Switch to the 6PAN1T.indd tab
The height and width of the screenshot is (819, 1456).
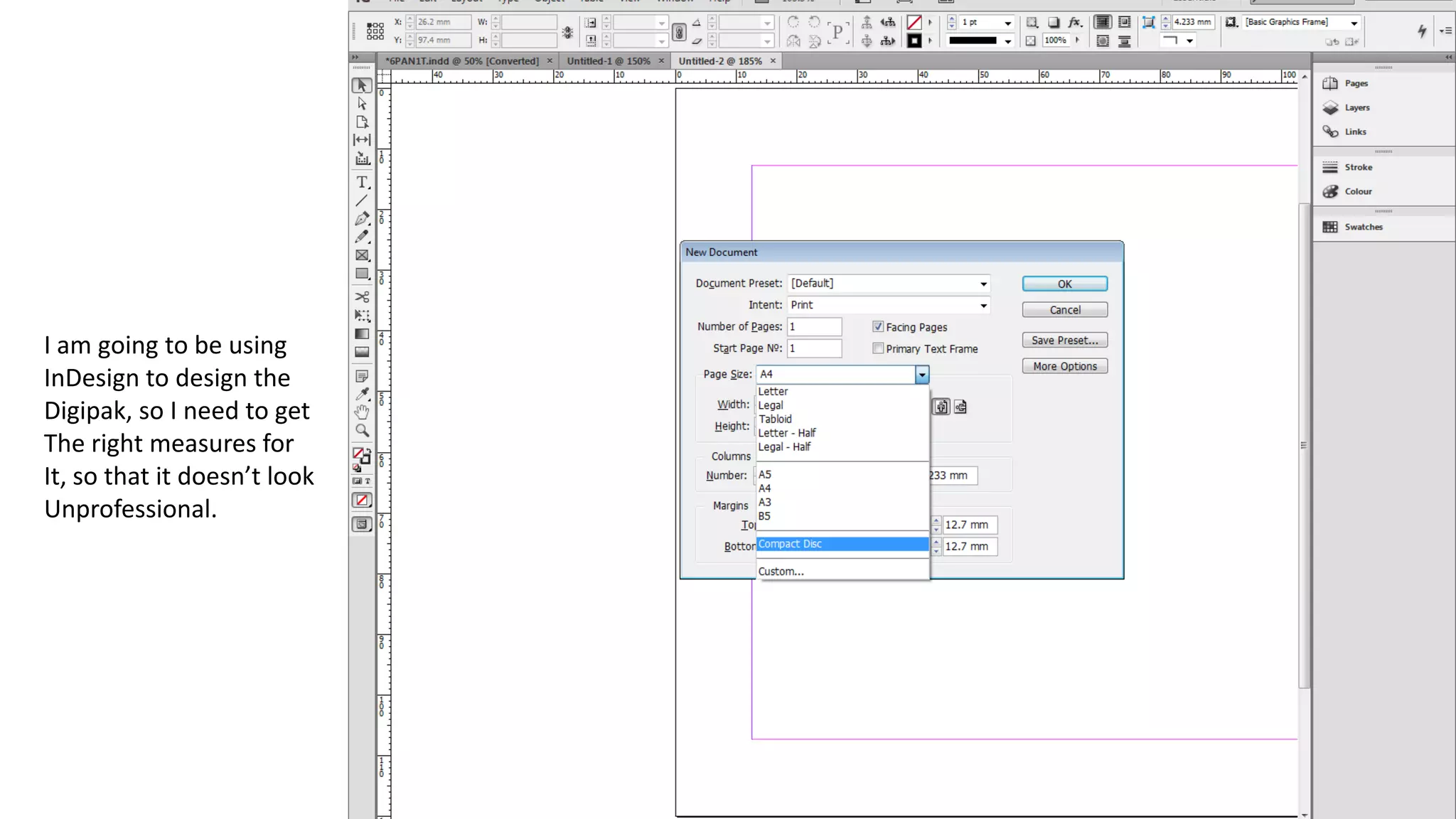462,61
